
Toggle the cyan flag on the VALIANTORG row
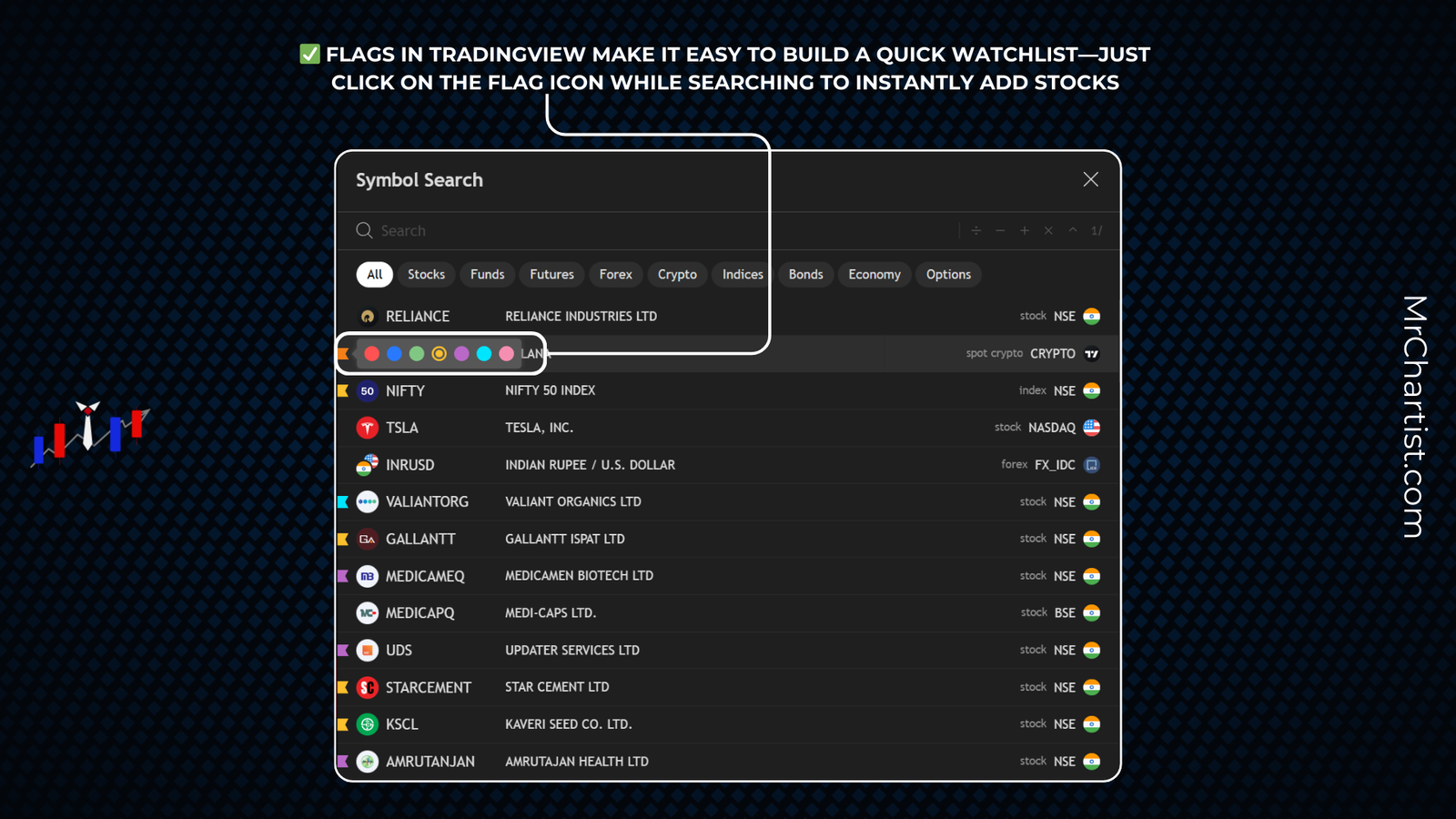coord(343,502)
